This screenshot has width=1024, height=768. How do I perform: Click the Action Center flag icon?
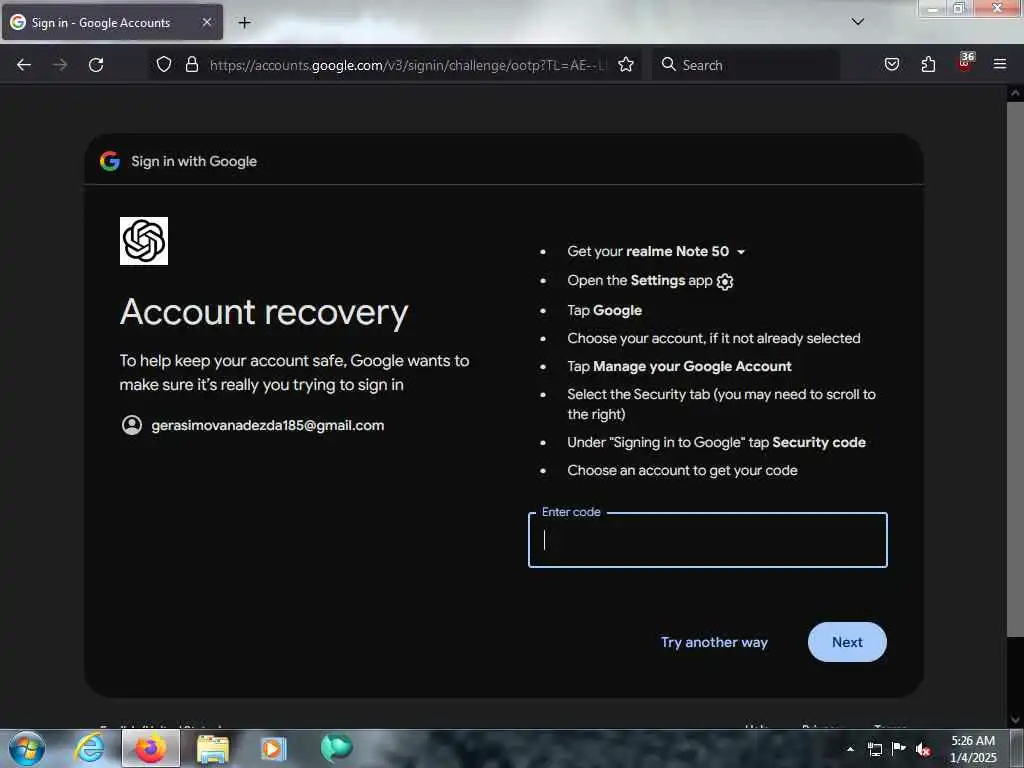[899, 748]
